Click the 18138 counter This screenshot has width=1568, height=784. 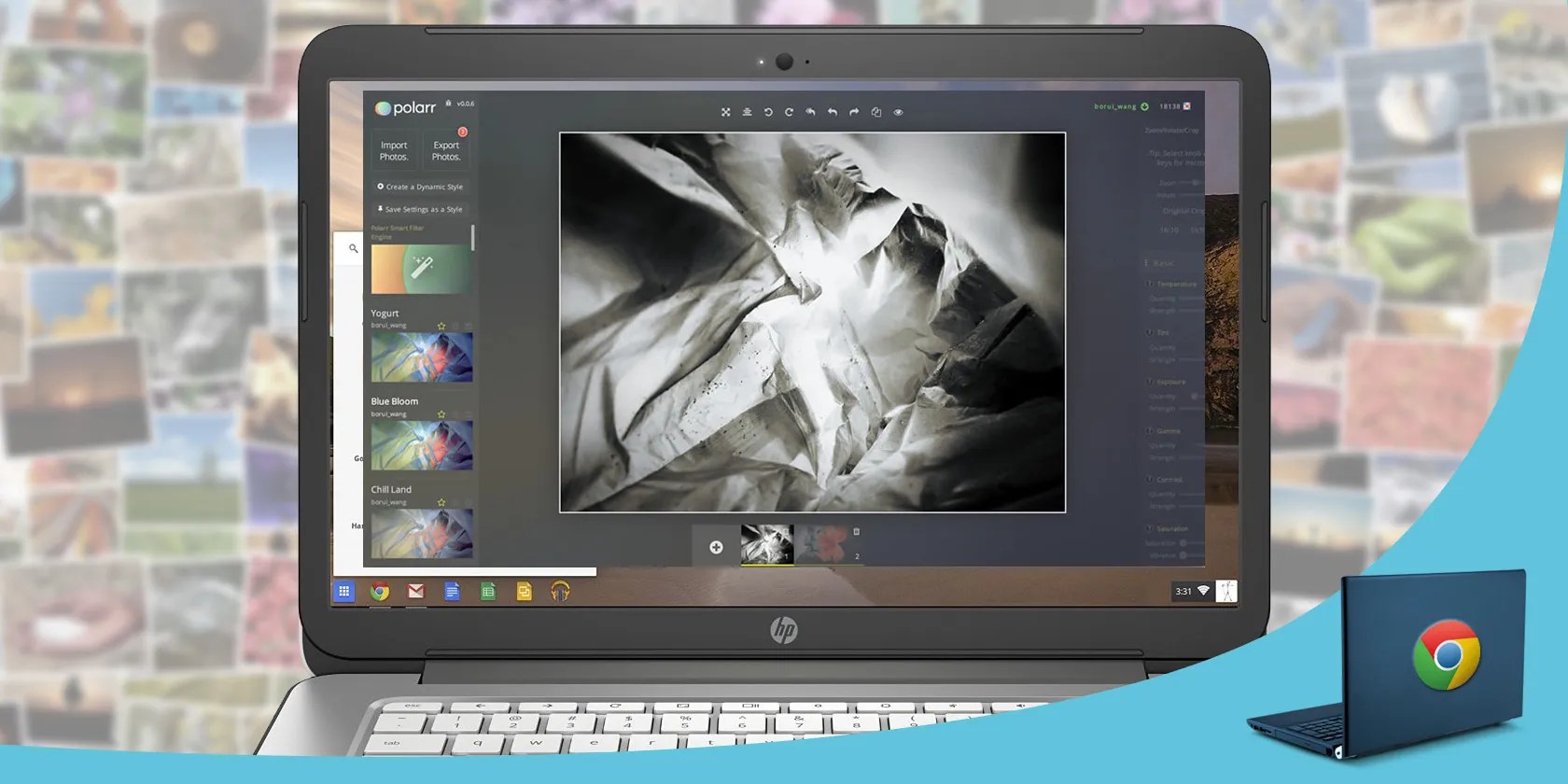(x=1169, y=106)
